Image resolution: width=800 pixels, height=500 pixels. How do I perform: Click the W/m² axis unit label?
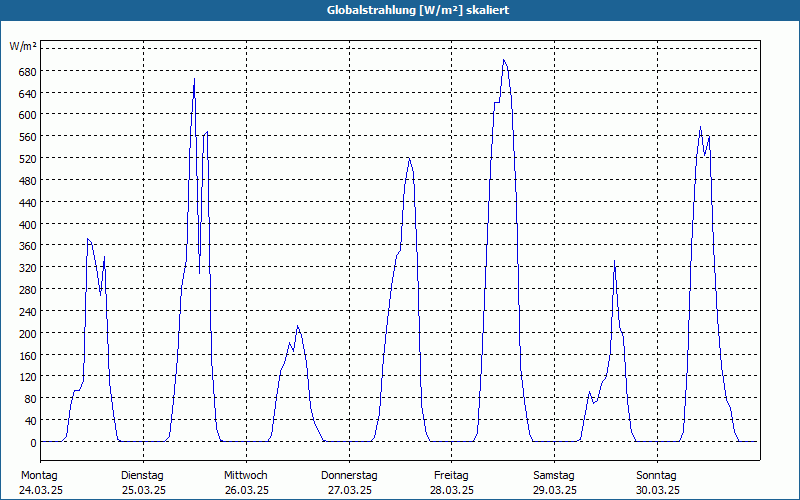coord(23,46)
